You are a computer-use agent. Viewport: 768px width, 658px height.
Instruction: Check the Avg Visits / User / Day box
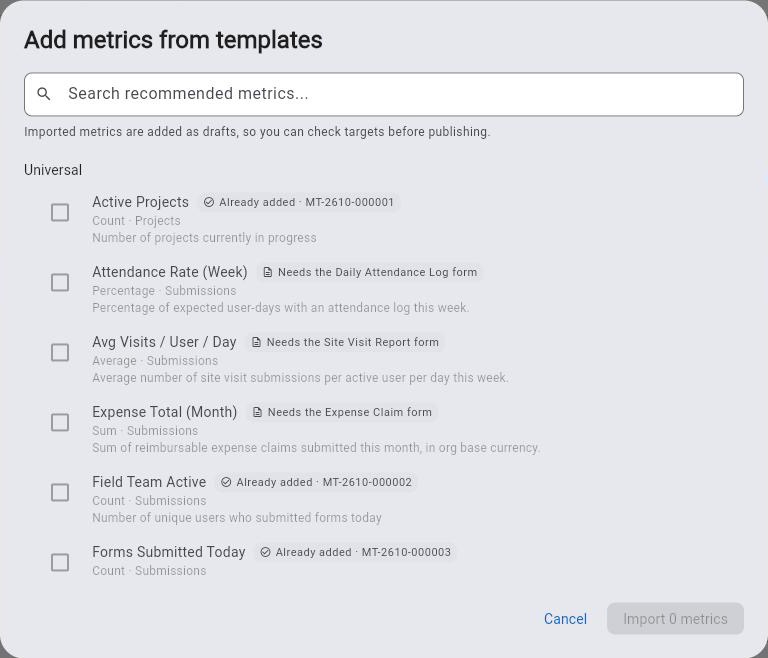click(x=60, y=352)
